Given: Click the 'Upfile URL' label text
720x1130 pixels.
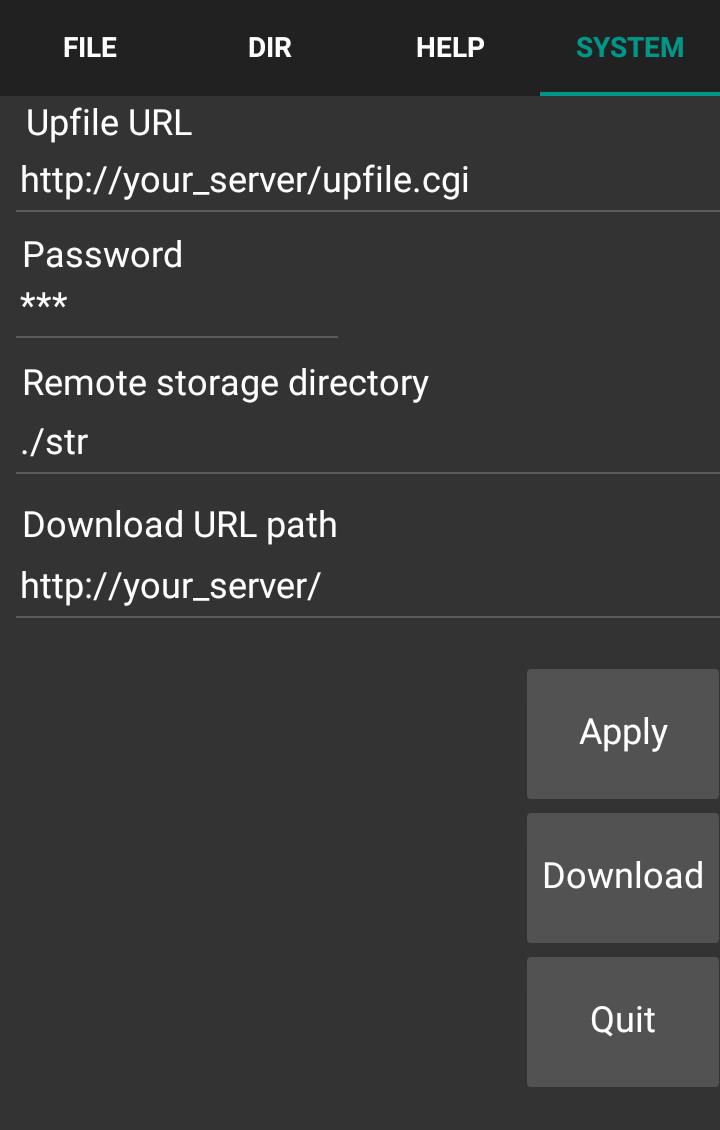Looking at the screenshot, I should [109, 123].
